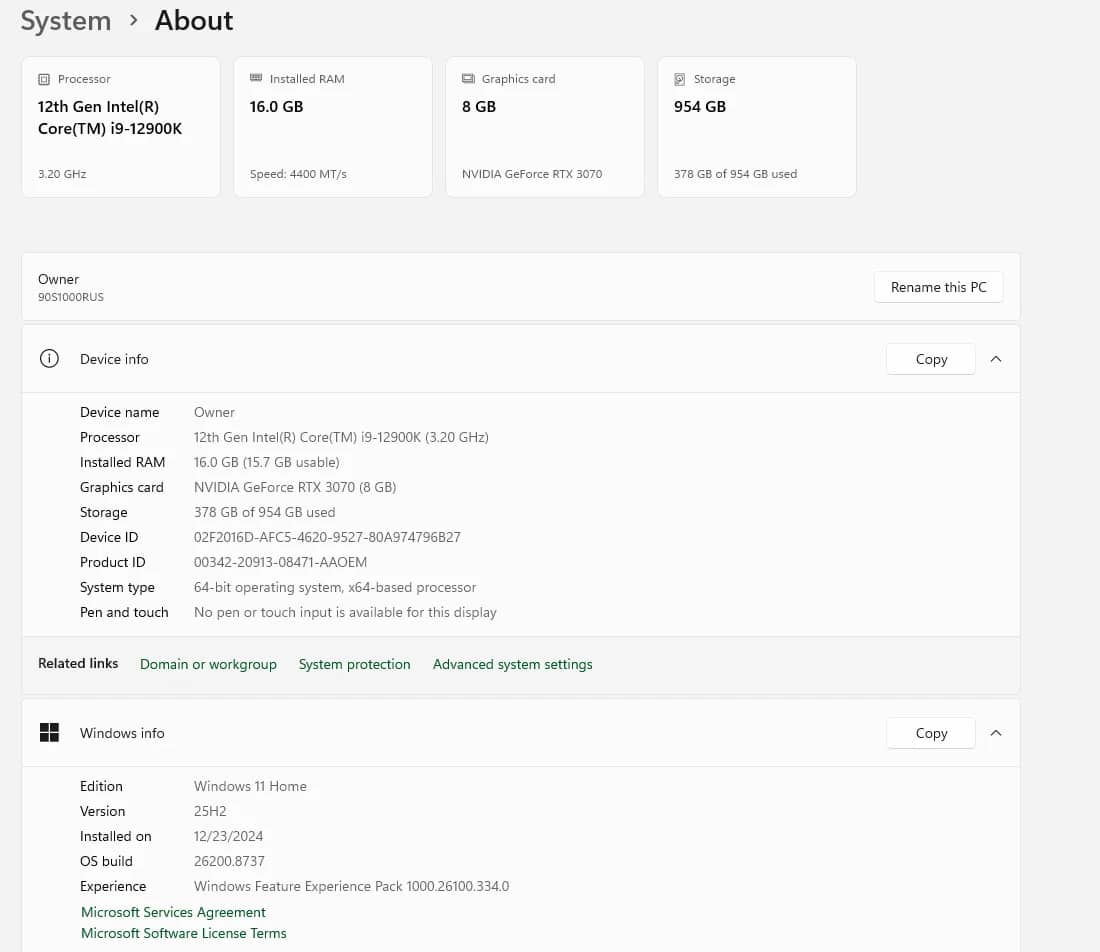Click the Windows 11 Home edition value
This screenshot has width=1100, height=952.
coord(250,786)
